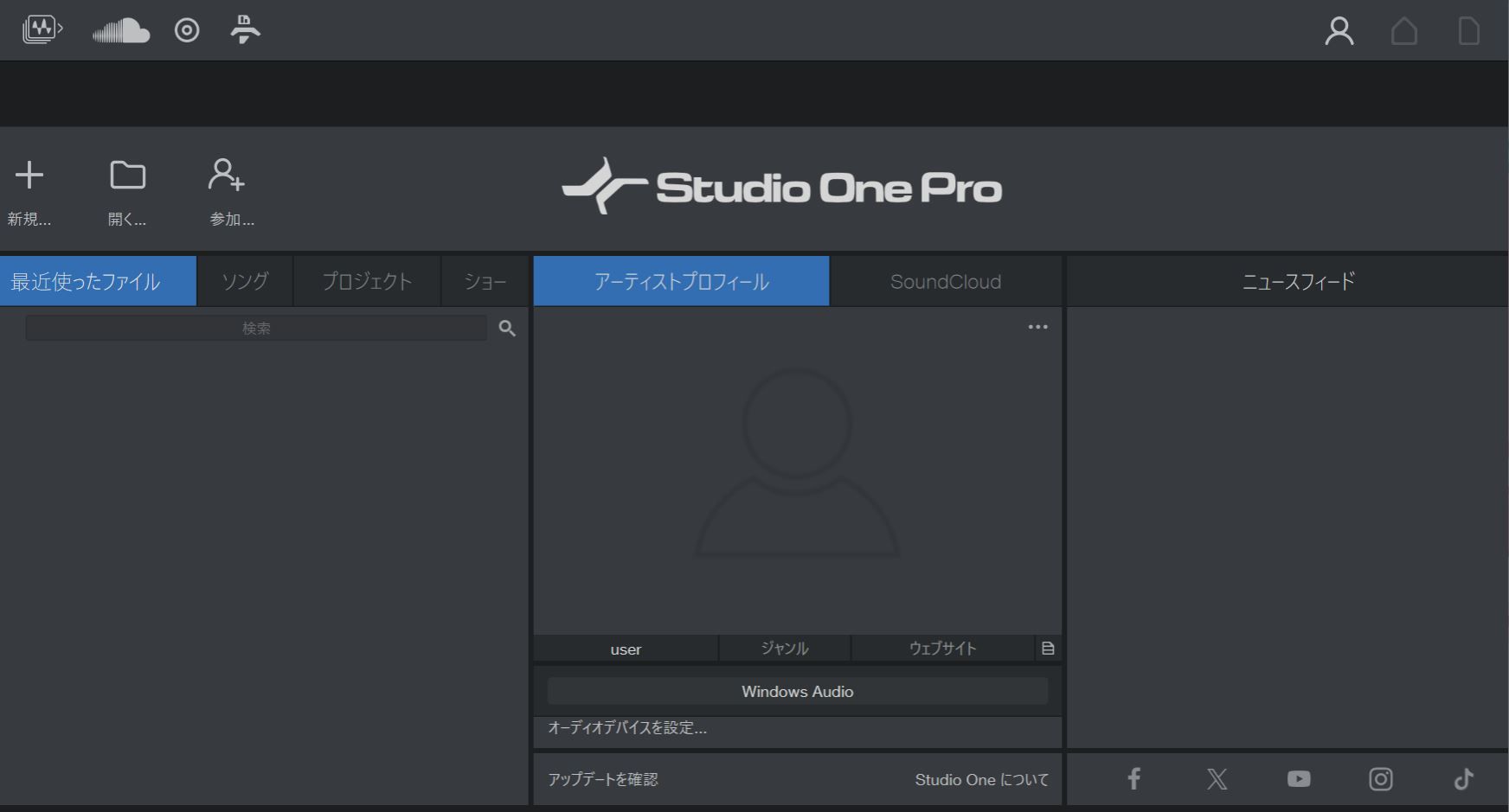Click the hardware device icon in toolbar

[246, 30]
